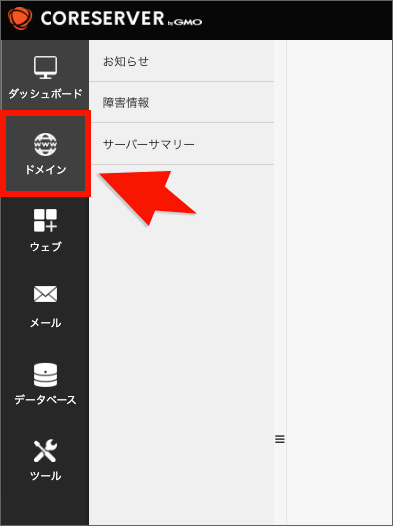The width and height of the screenshot is (393, 526).
Task: Select the ツール label in sidebar
Action: (x=45, y=476)
